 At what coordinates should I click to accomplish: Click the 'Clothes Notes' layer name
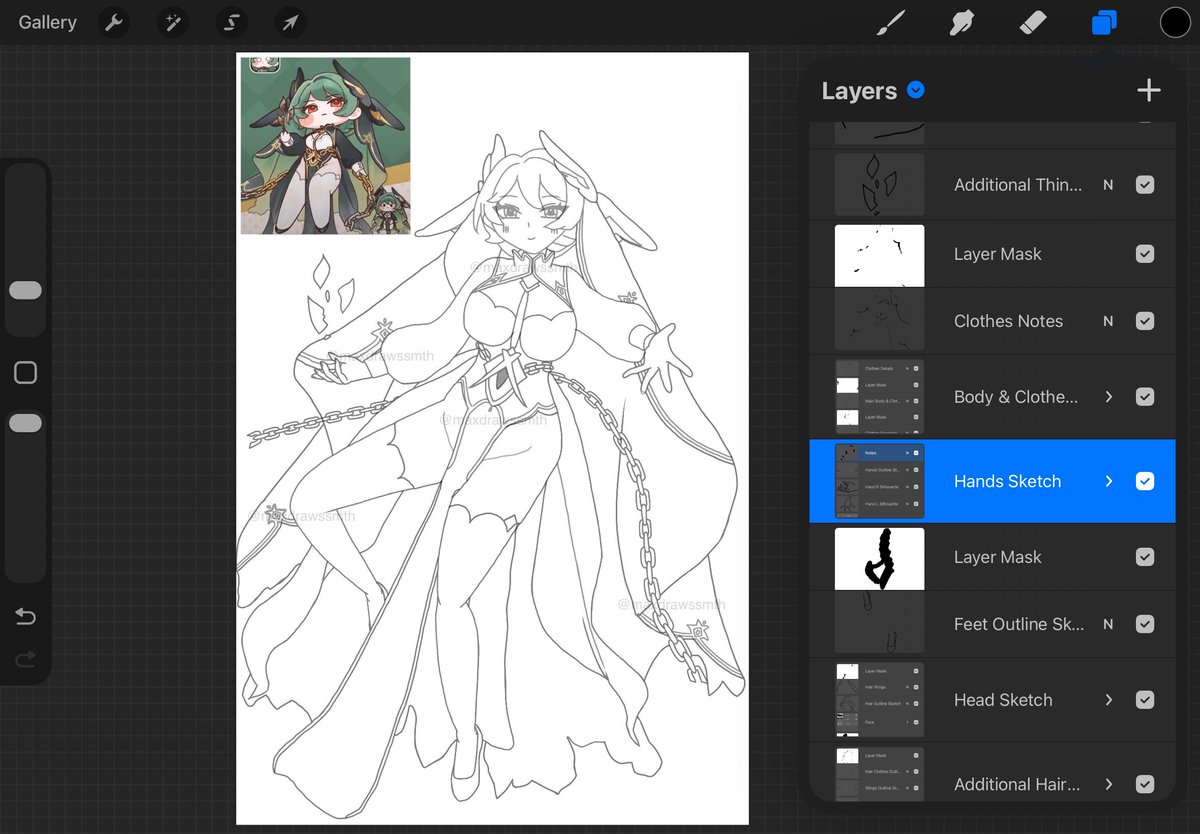[1008, 321]
